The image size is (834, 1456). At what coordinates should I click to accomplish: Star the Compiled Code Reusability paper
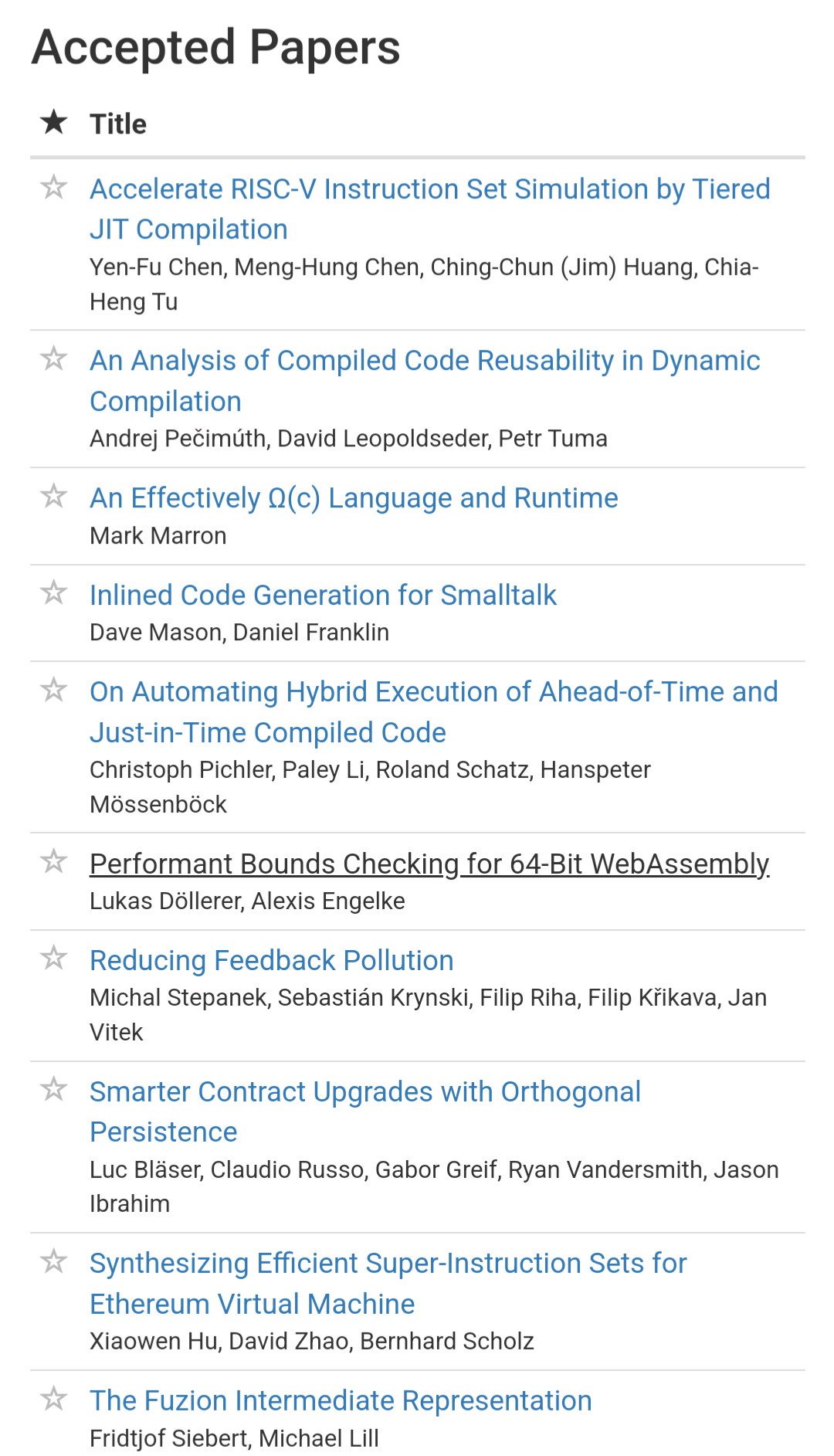click(53, 358)
